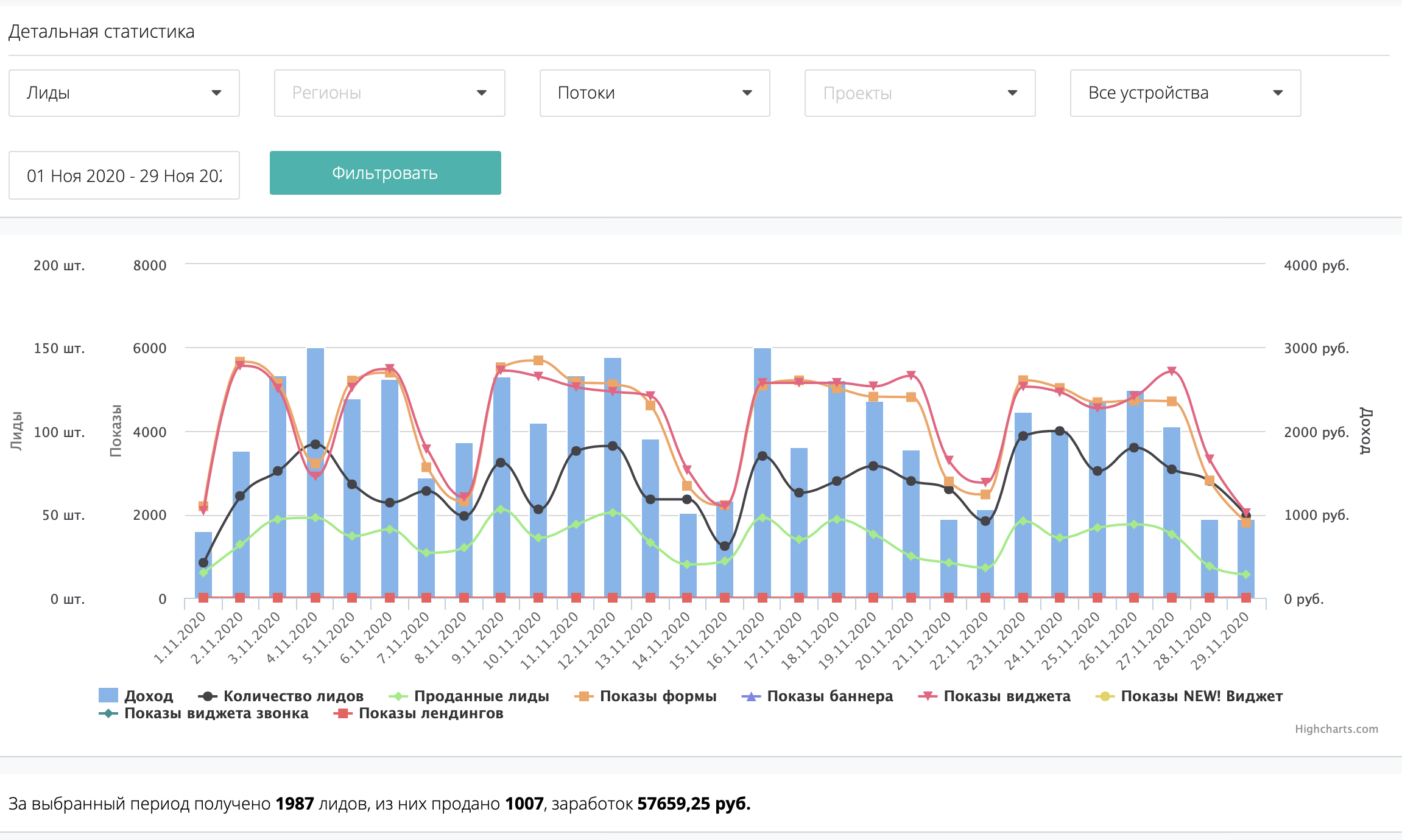Click the Показы лендингов legend icon

click(x=343, y=713)
